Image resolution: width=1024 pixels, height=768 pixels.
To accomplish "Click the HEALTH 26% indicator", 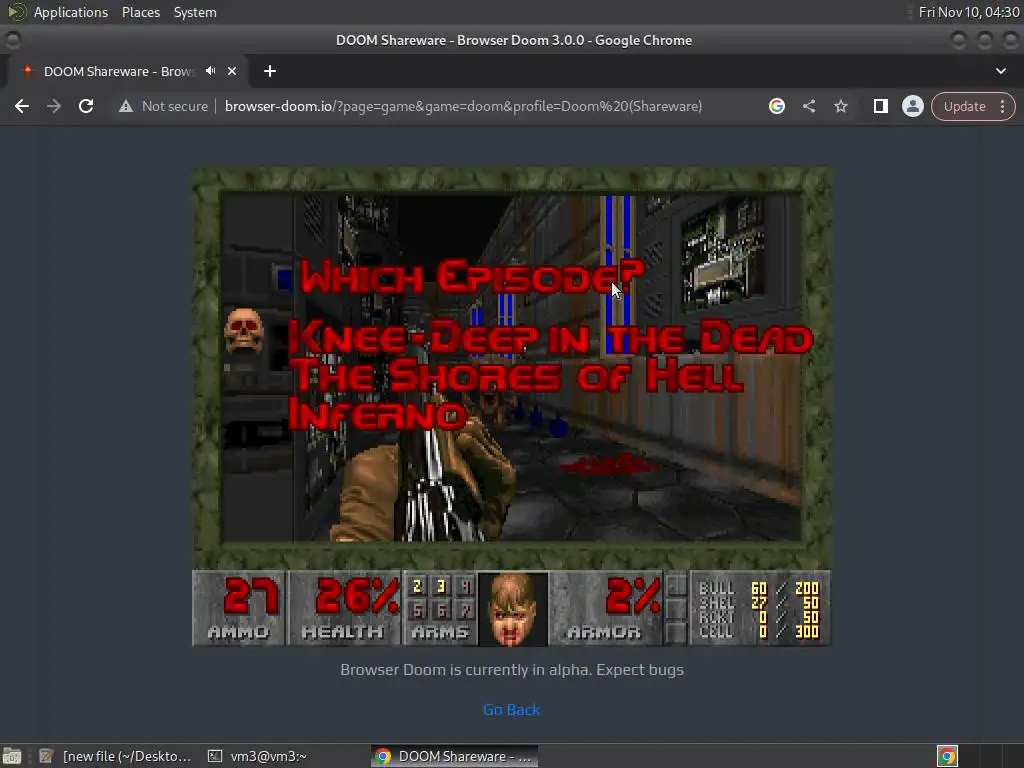I will pos(344,609).
